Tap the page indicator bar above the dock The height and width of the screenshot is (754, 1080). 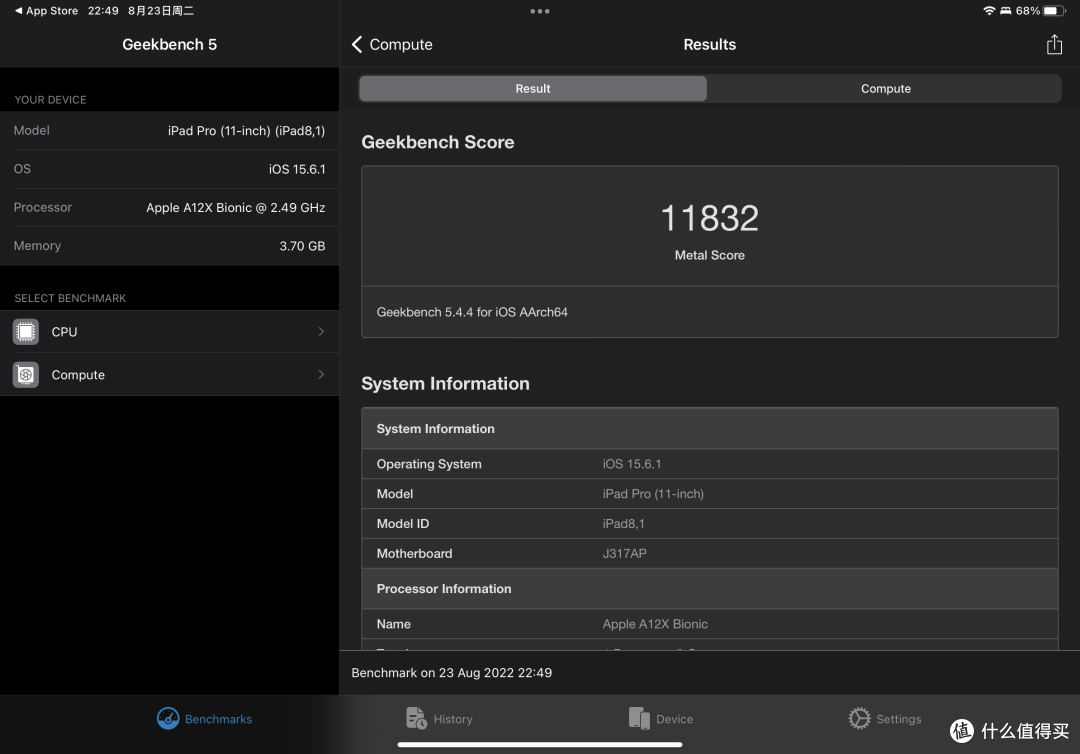pyautogui.click(x=540, y=744)
